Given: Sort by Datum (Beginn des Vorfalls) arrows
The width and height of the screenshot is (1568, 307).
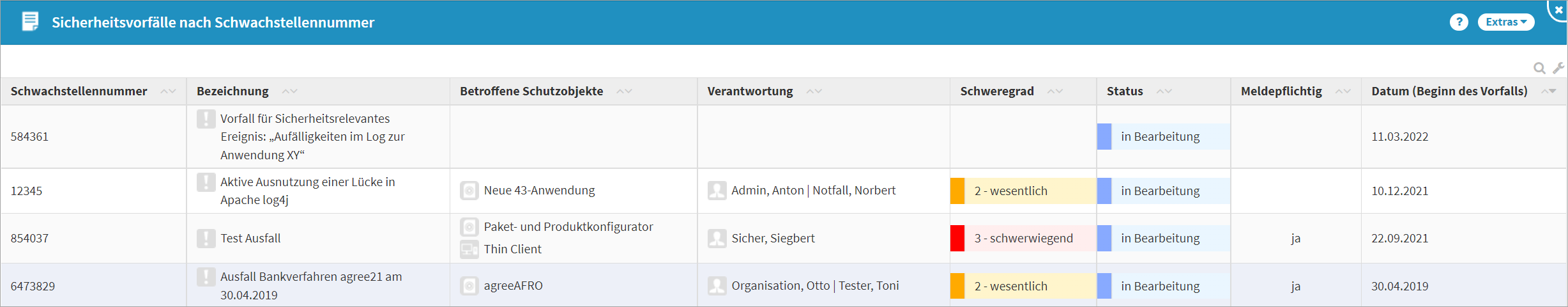Looking at the screenshot, I should (x=1548, y=91).
